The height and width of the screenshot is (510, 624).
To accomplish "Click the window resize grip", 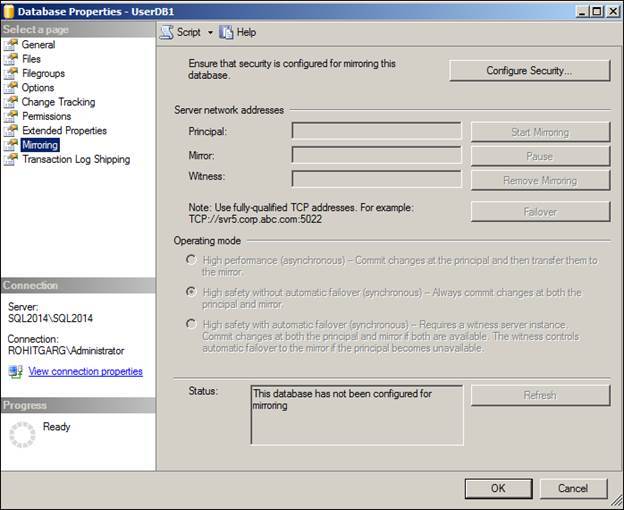I will coord(616,502).
